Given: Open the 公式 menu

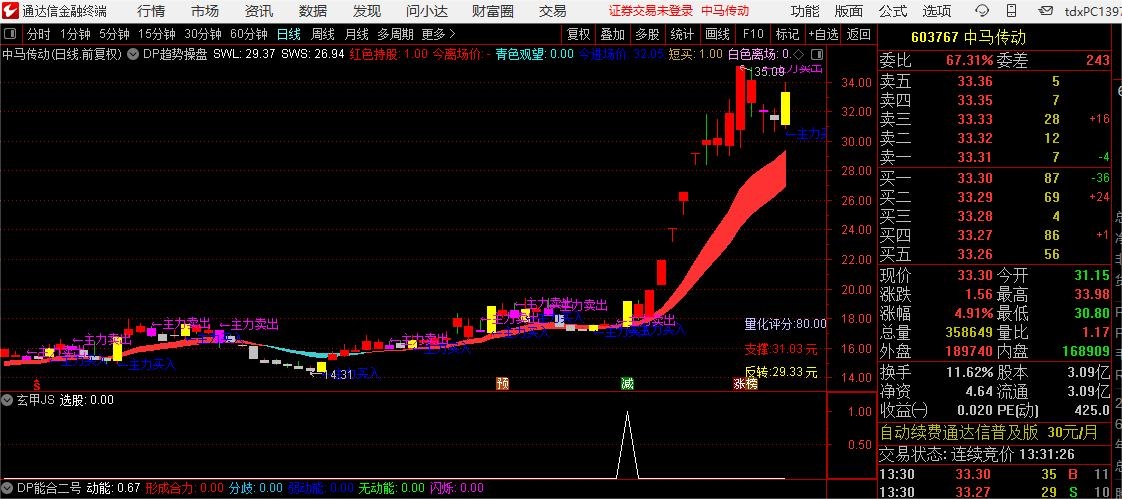Looking at the screenshot, I should 893,11.
